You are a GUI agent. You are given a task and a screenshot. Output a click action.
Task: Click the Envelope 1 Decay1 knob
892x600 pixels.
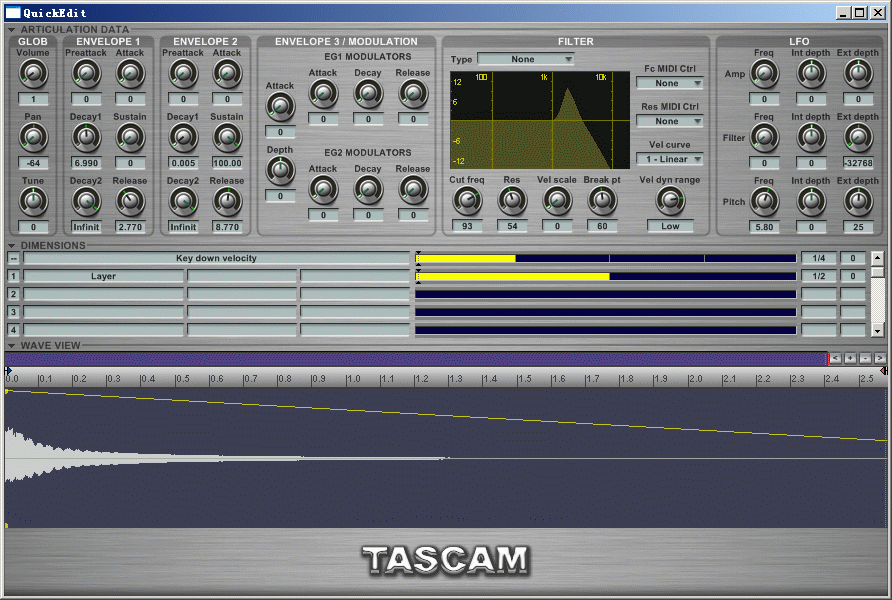point(86,138)
